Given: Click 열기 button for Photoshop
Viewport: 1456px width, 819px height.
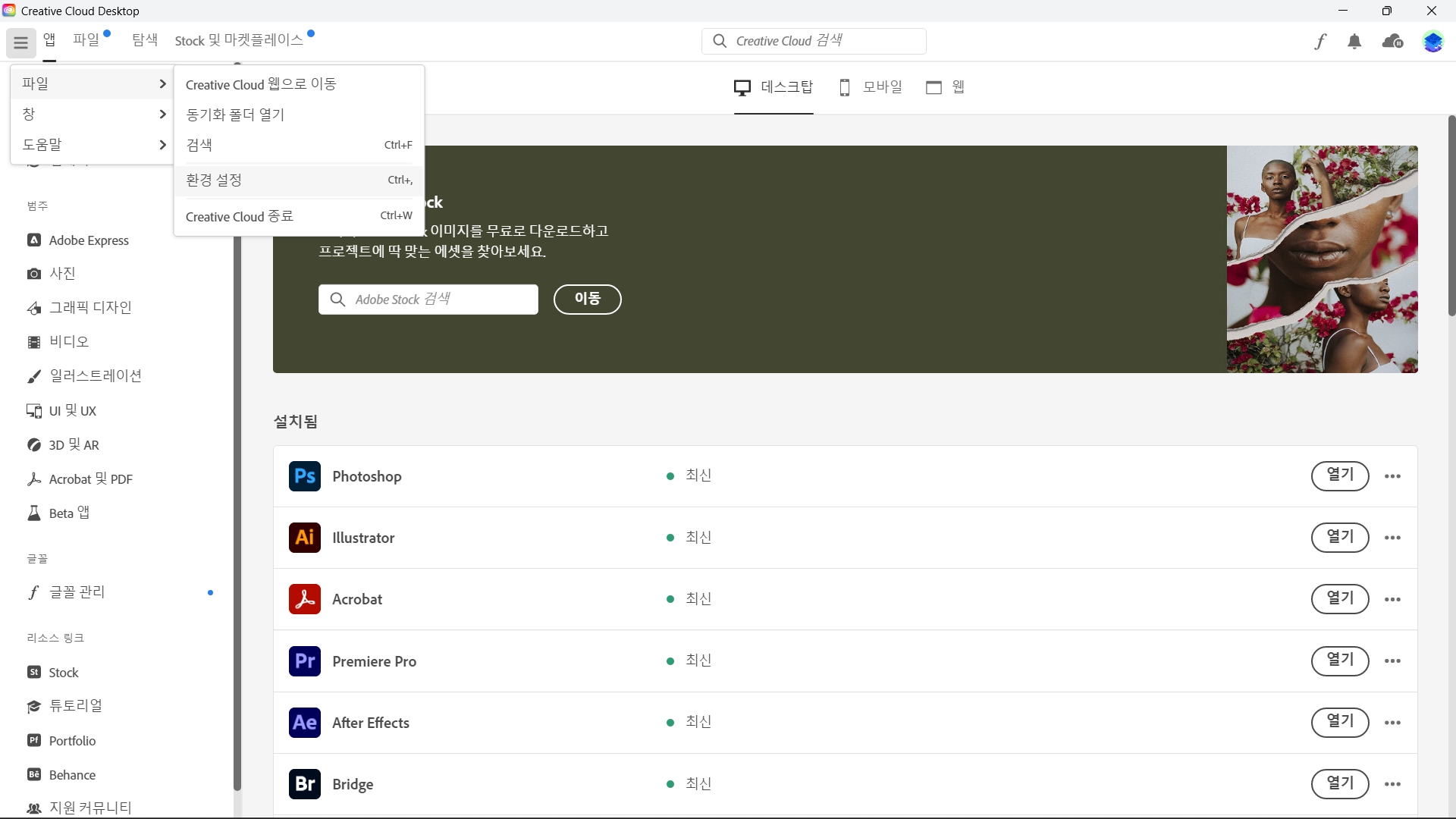Looking at the screenshot, I should pos(1340,476).
